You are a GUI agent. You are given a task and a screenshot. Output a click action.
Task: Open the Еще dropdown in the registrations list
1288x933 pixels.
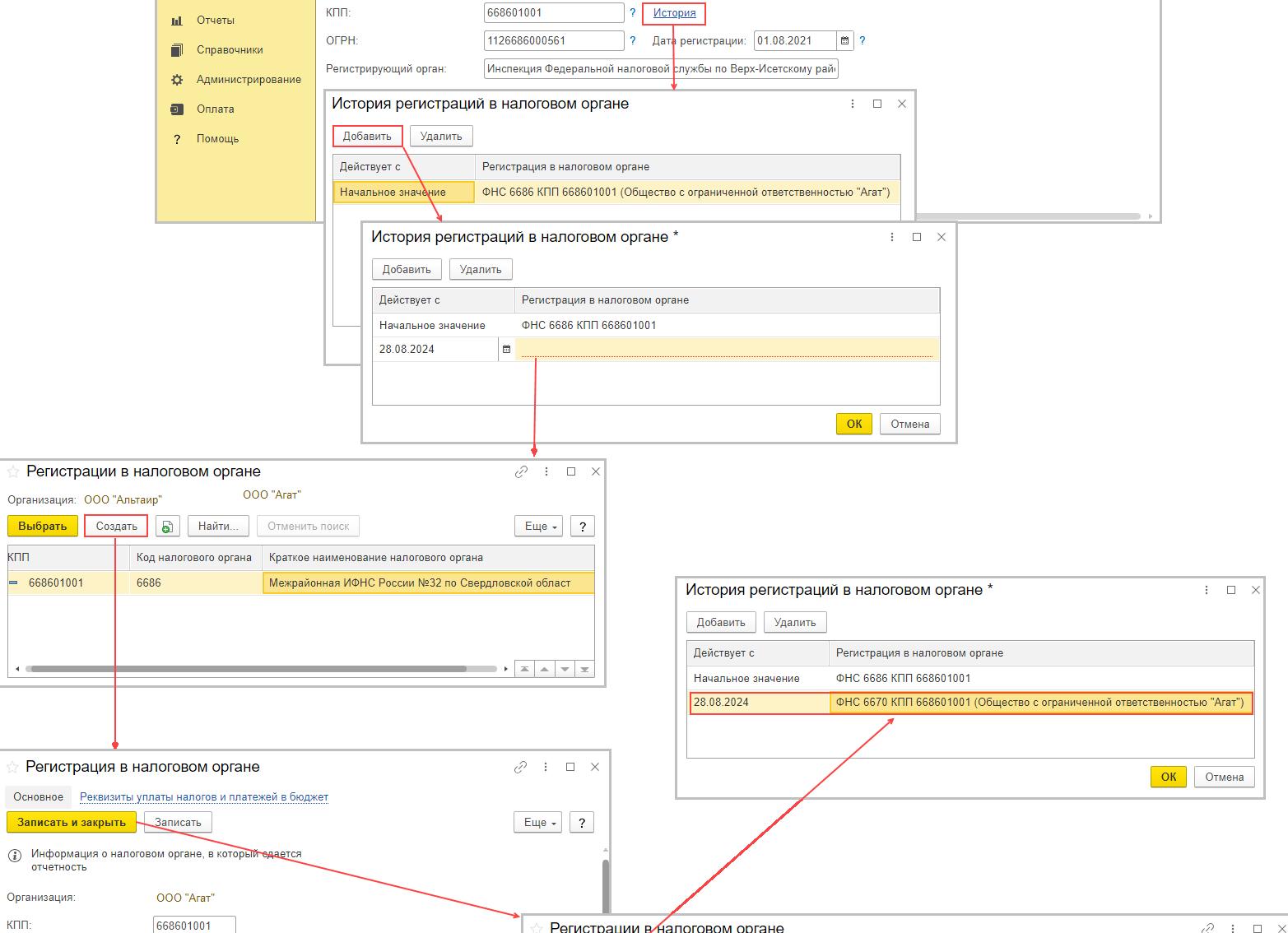[x=539, y=526]
